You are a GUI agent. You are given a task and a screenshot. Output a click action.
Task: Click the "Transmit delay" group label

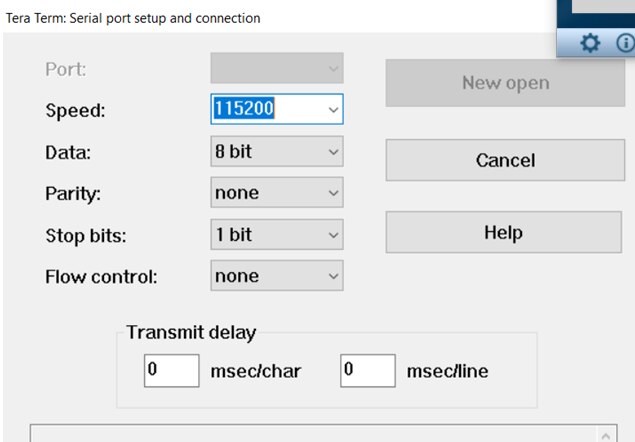(x=191, y=333)
